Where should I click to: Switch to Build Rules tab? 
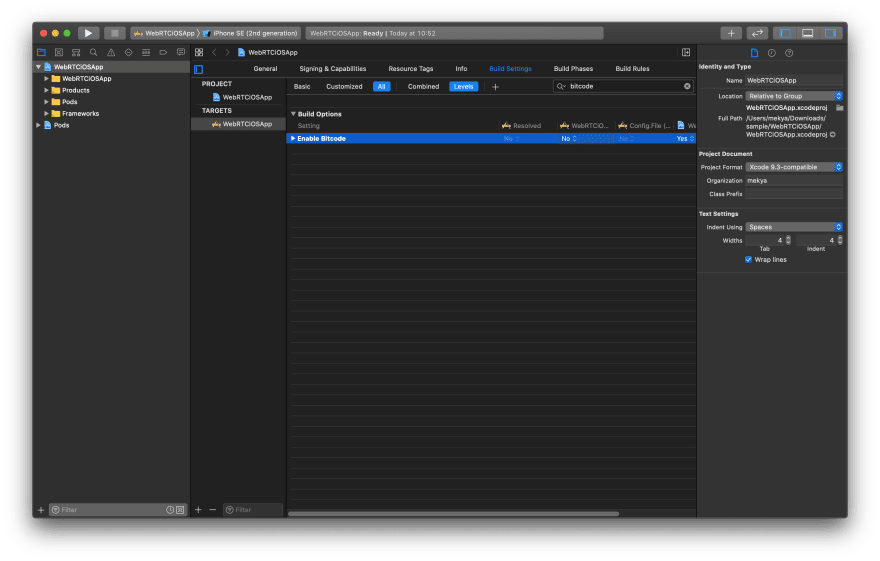coord(632,68)
